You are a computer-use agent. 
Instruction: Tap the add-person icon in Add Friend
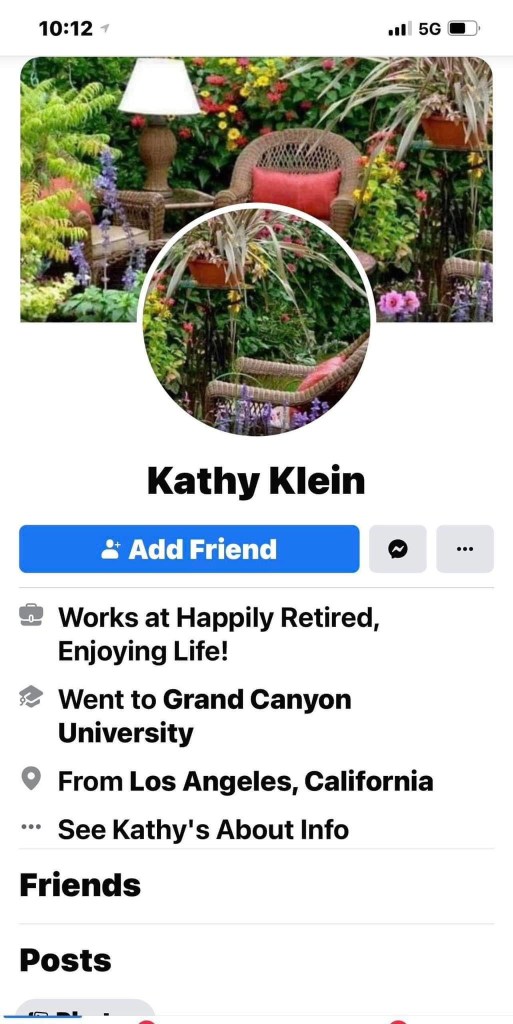click(111, 549)
